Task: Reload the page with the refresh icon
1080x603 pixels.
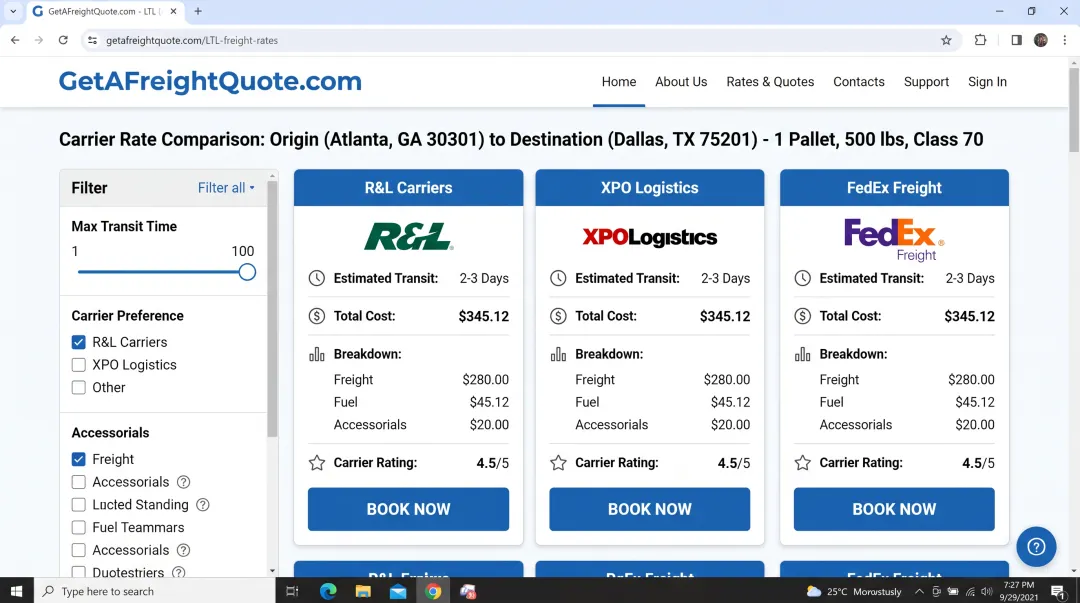Action: 63,40
